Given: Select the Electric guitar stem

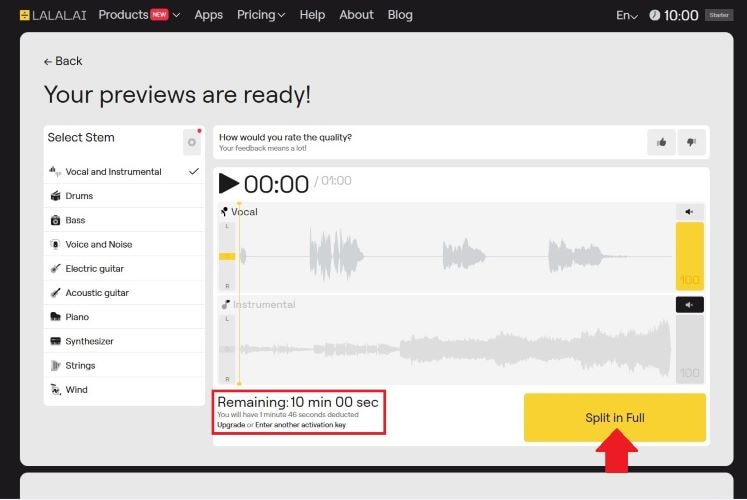Looking at the screenshot, I should click(124, 269).
